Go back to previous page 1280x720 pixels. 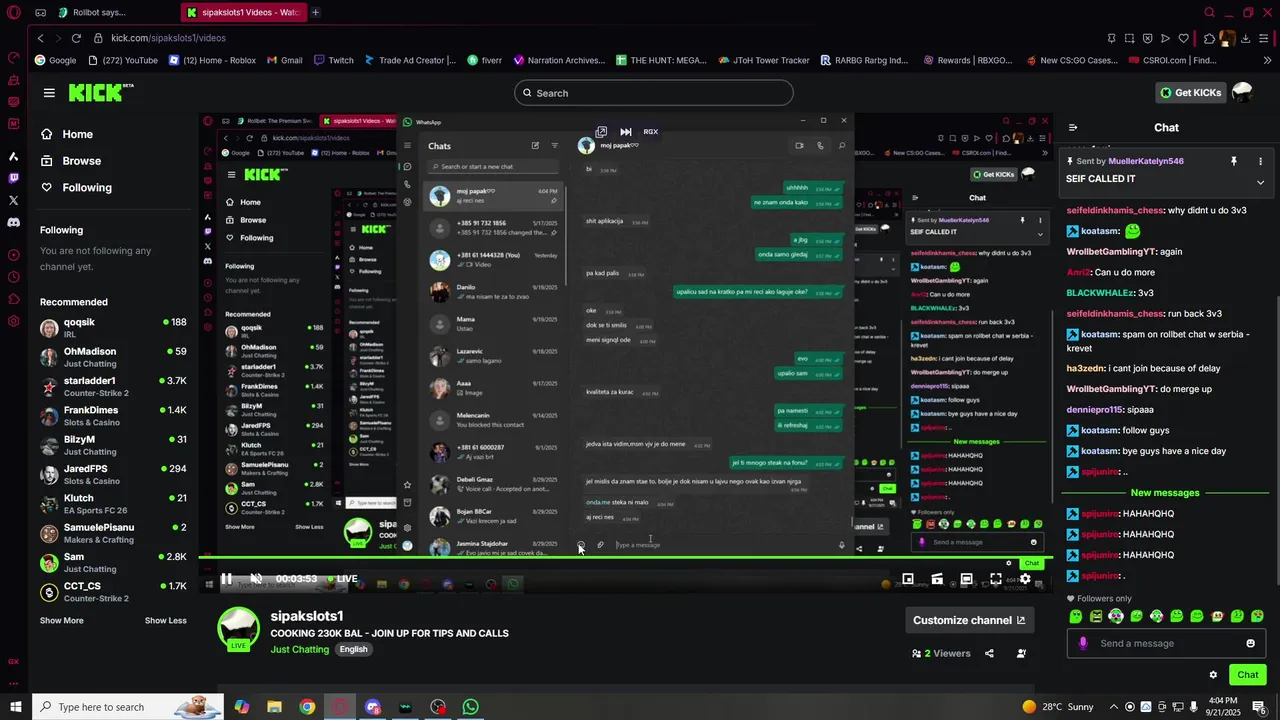(x=40, y=38)
